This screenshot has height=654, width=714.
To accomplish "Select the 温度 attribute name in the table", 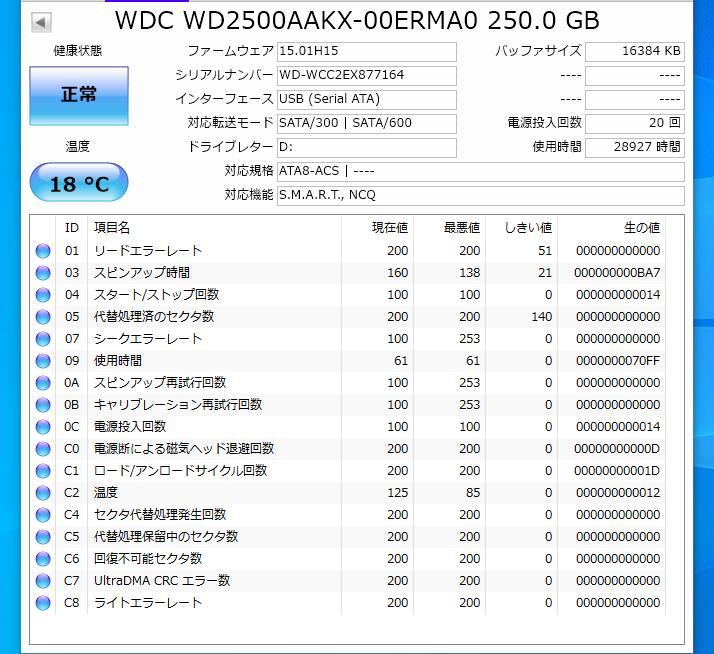I will coord(106,493).
